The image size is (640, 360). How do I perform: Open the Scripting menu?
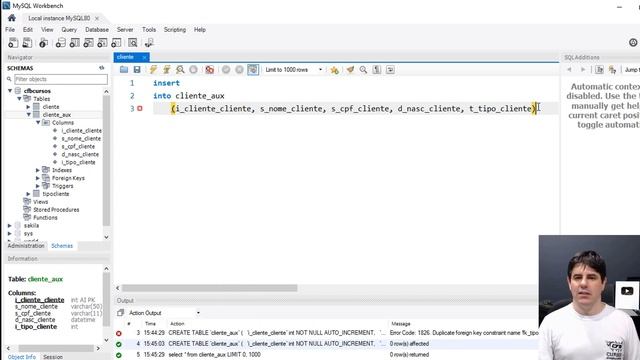tap(175, 30)
